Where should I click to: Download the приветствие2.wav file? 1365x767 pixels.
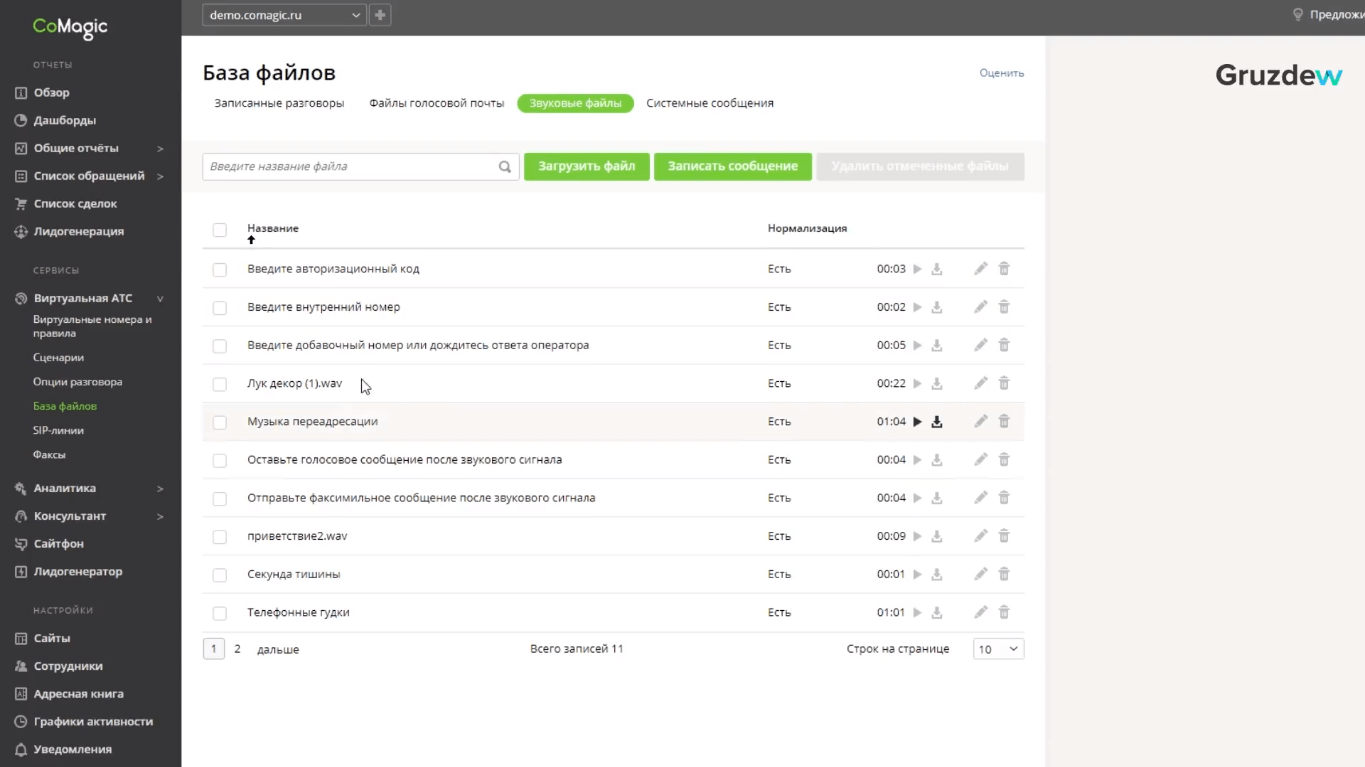937,537
